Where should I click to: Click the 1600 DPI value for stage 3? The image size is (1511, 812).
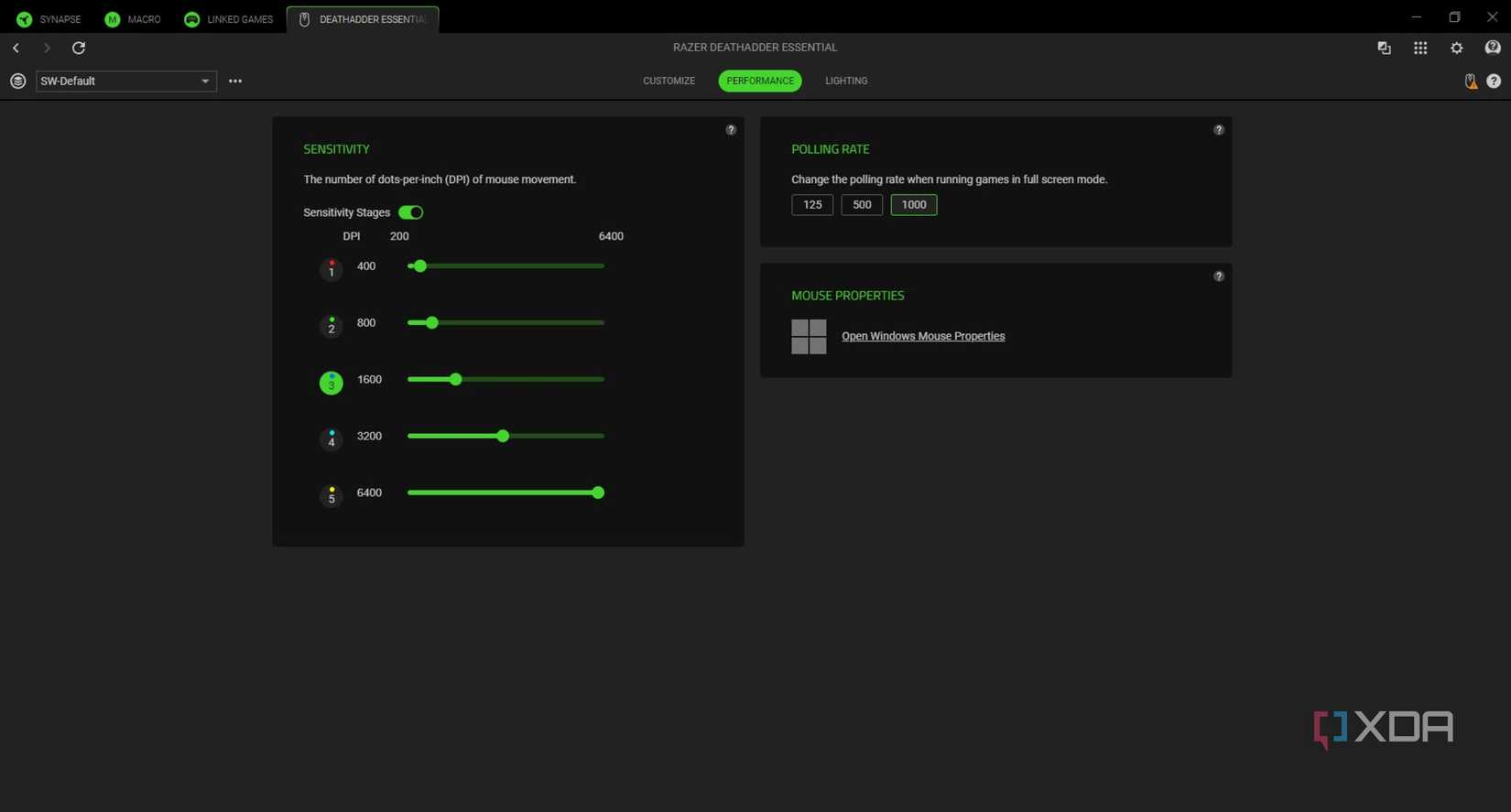369,380
